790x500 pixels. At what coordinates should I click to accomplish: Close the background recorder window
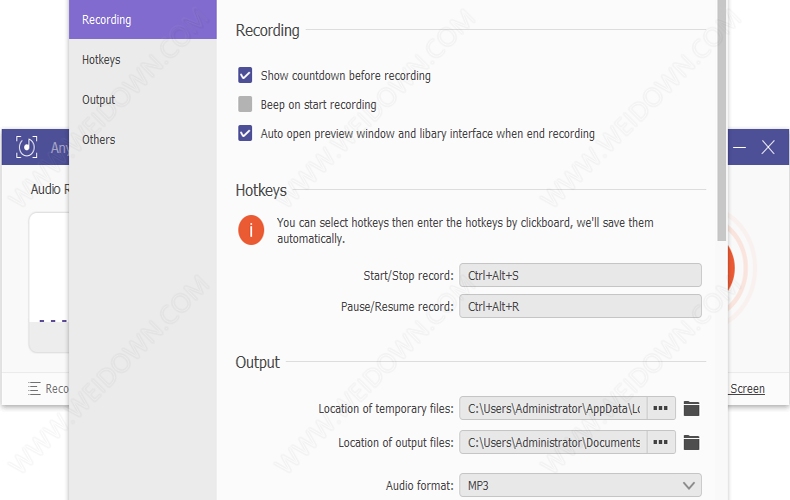(768, 147)
